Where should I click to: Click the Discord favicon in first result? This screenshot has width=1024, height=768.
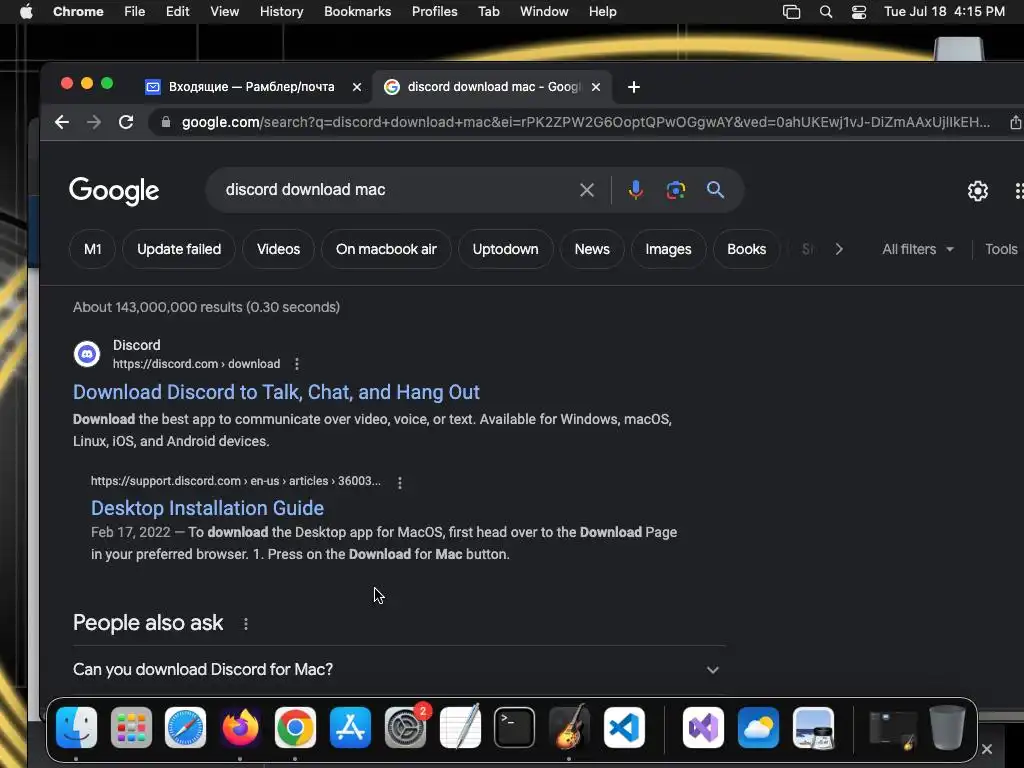click(x=87, y=354)
